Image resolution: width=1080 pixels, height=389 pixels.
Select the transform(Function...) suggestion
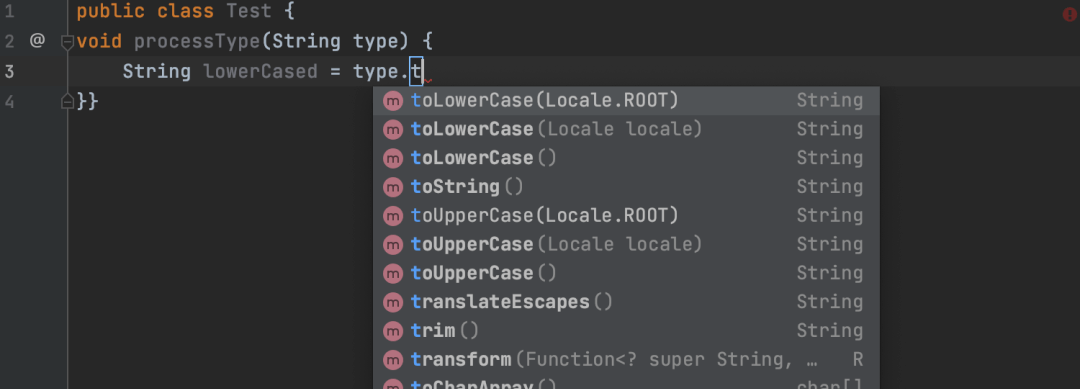pyautogui.click(x=626, y=360)
